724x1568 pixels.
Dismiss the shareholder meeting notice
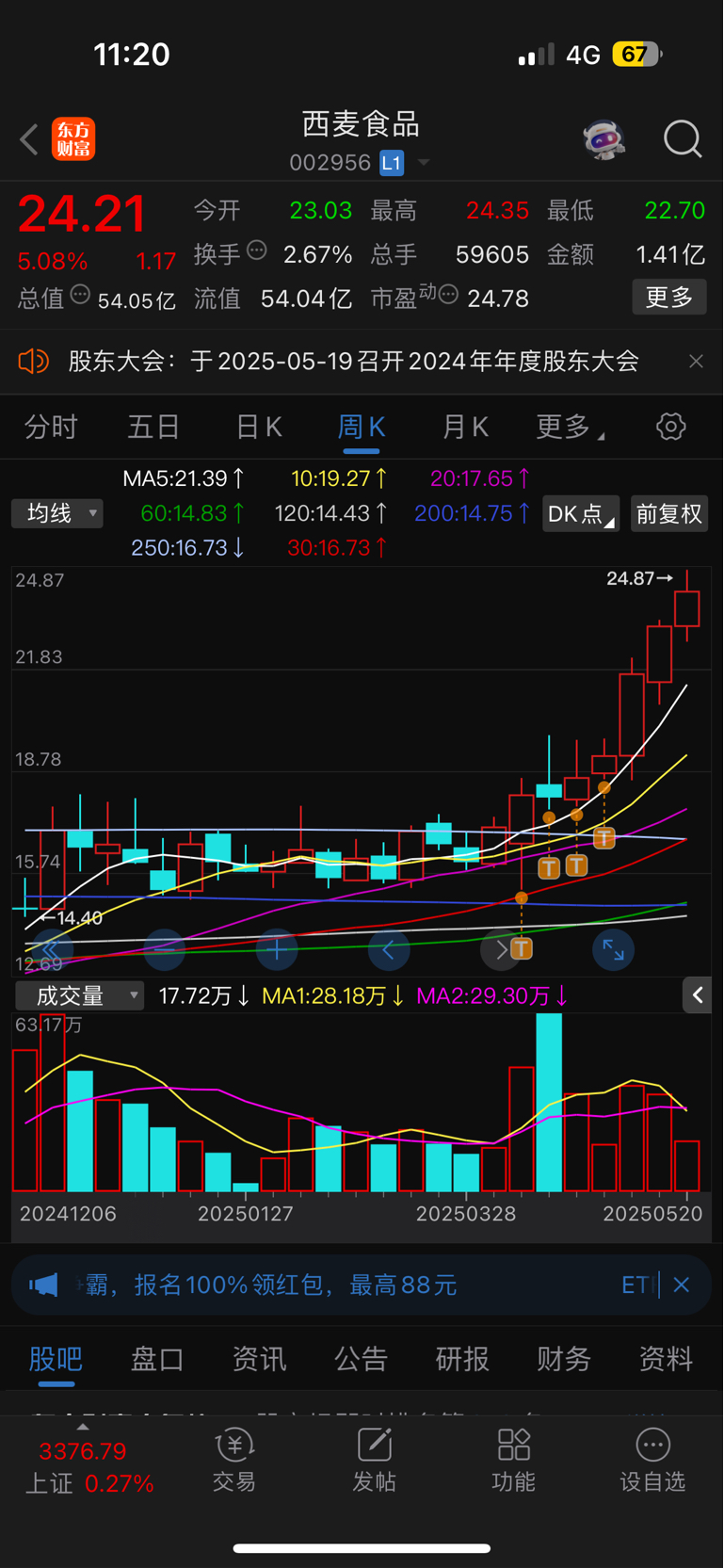[696, 362]
